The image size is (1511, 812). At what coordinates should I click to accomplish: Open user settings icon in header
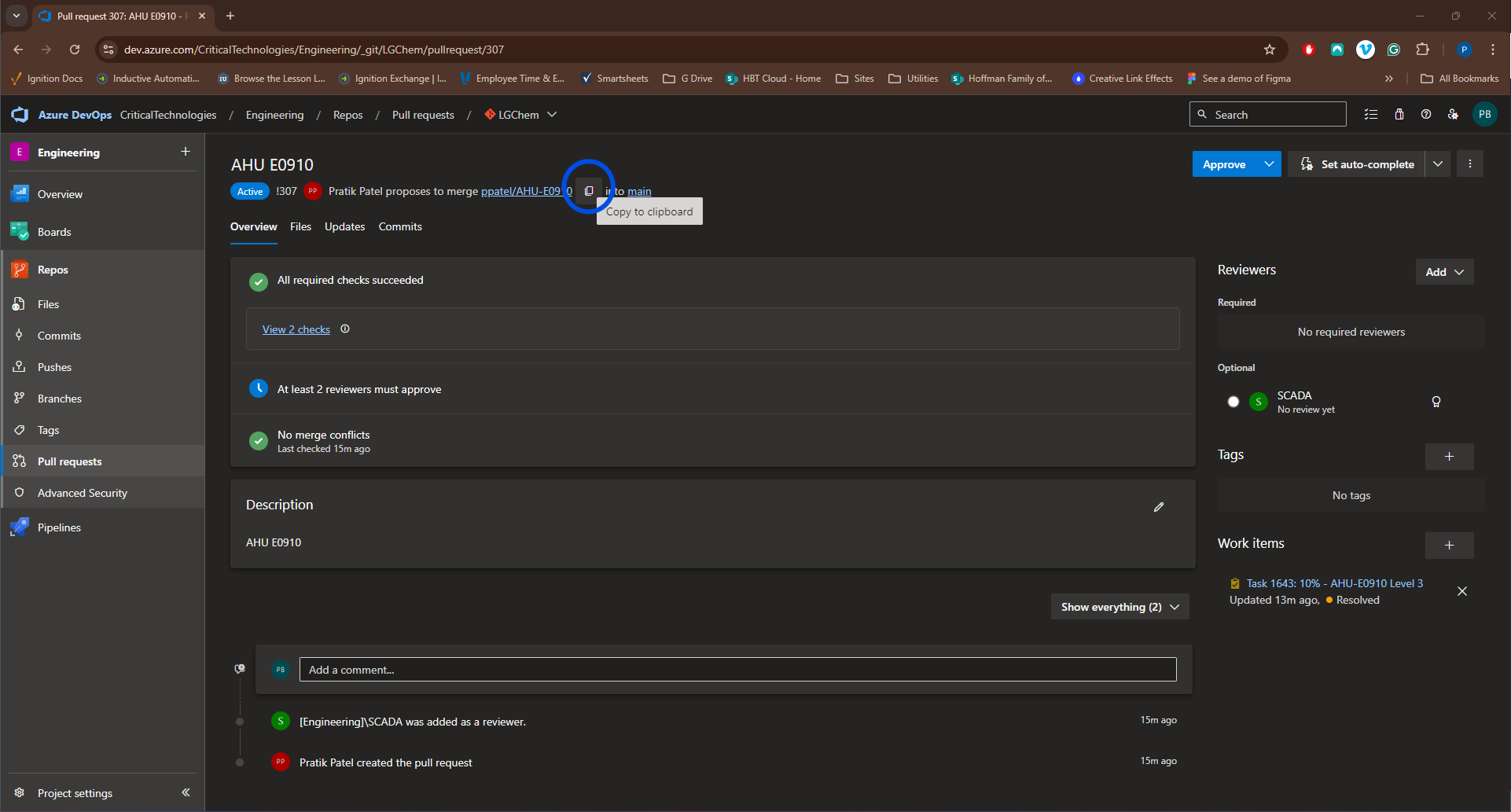pos(1453,115)
